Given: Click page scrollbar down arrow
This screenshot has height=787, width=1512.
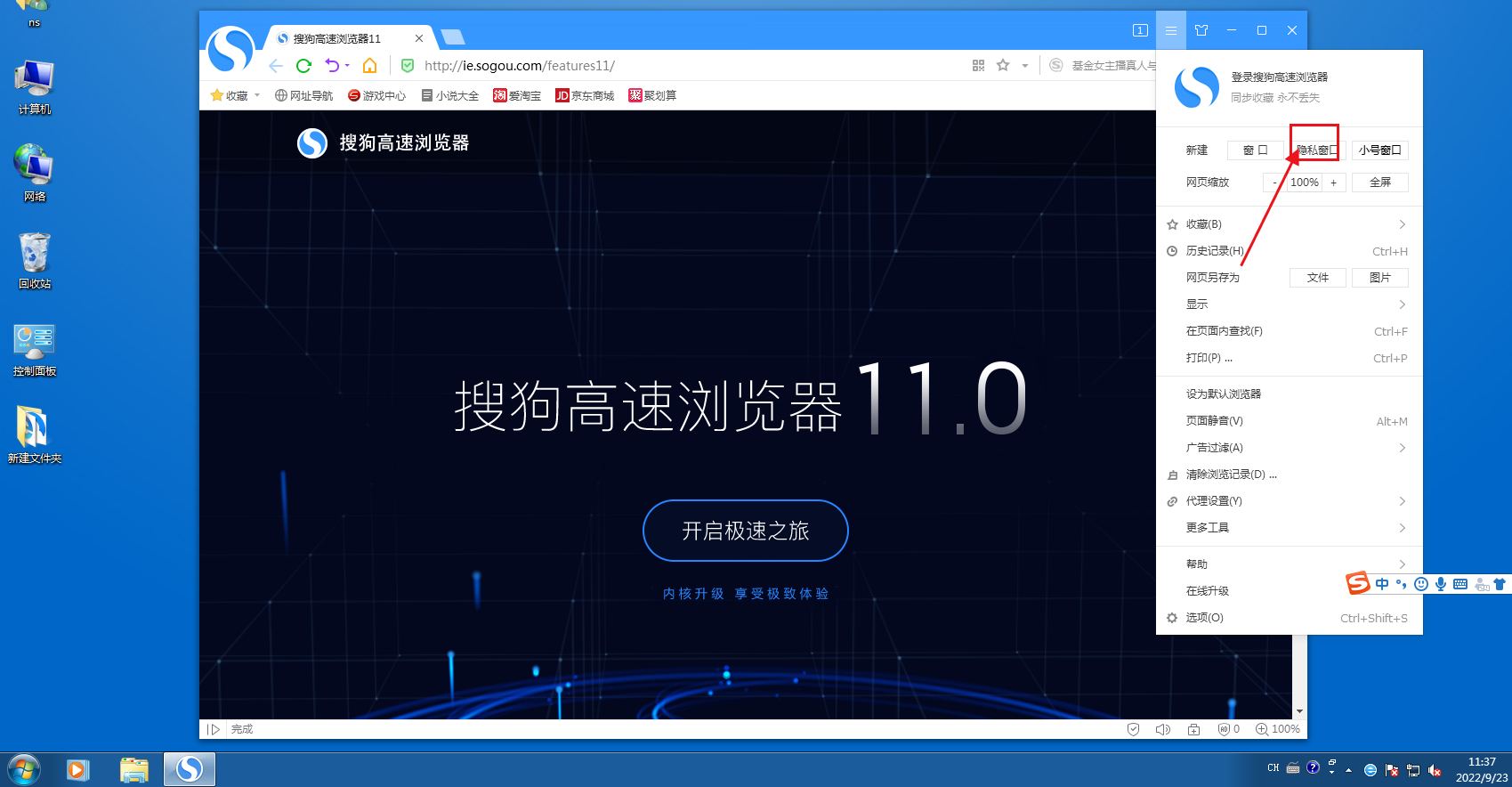Looking at the screenshot, I should 1300,711.
